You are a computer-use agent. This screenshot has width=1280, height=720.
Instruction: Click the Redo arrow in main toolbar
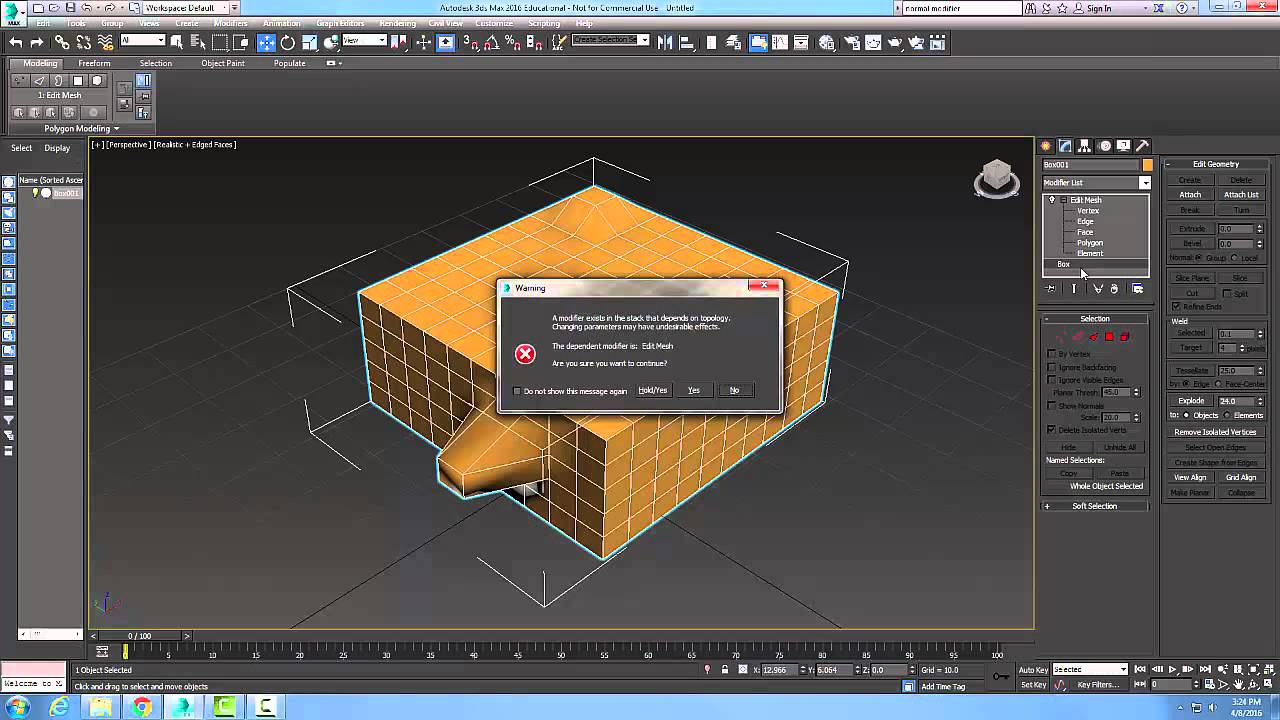click(37, 42)
